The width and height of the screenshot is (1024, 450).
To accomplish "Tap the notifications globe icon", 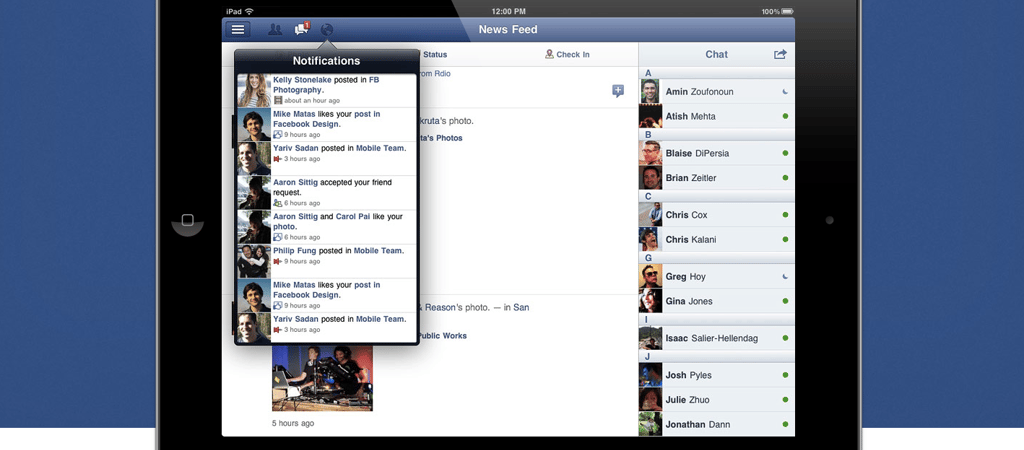I will click(x=327, y=30).
